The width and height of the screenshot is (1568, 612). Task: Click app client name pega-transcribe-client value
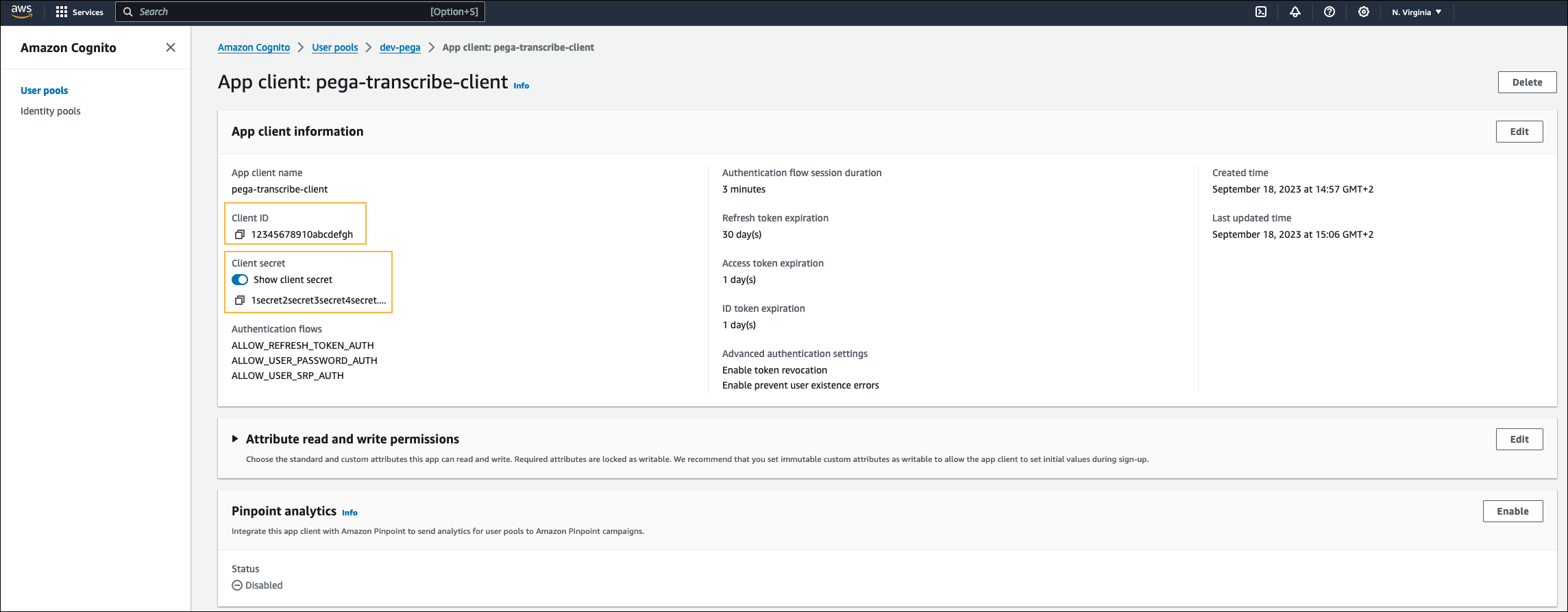point(280,189)
